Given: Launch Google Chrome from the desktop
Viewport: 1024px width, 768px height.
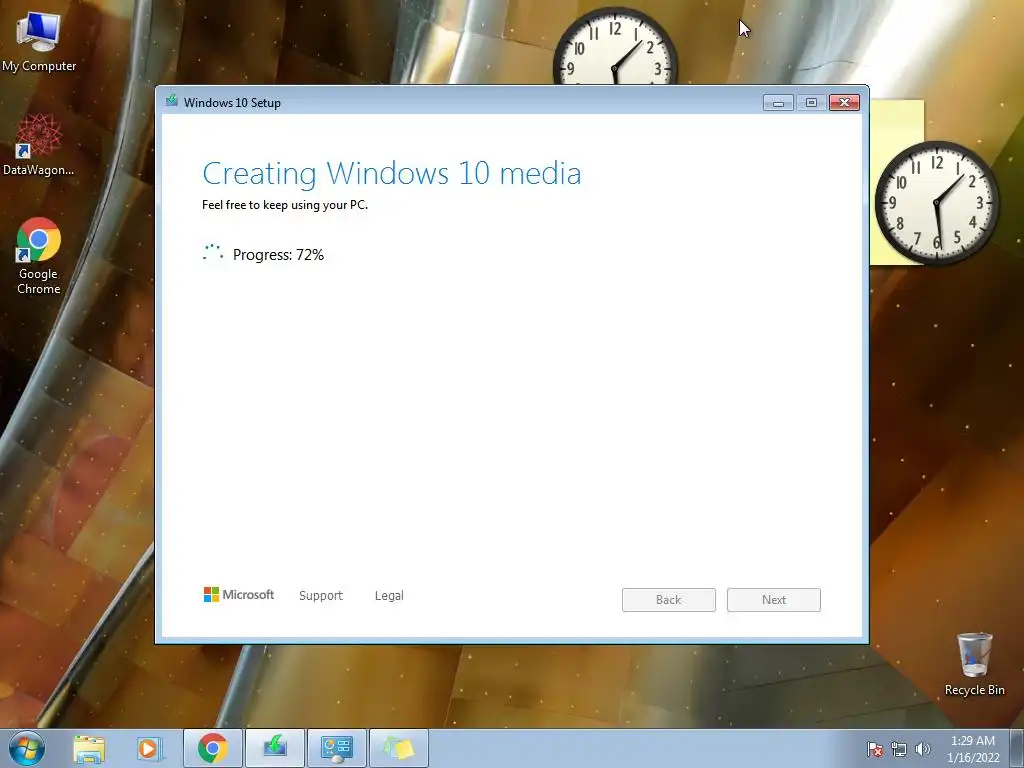Looking at the screenshot, I should (x=39, y=255).
